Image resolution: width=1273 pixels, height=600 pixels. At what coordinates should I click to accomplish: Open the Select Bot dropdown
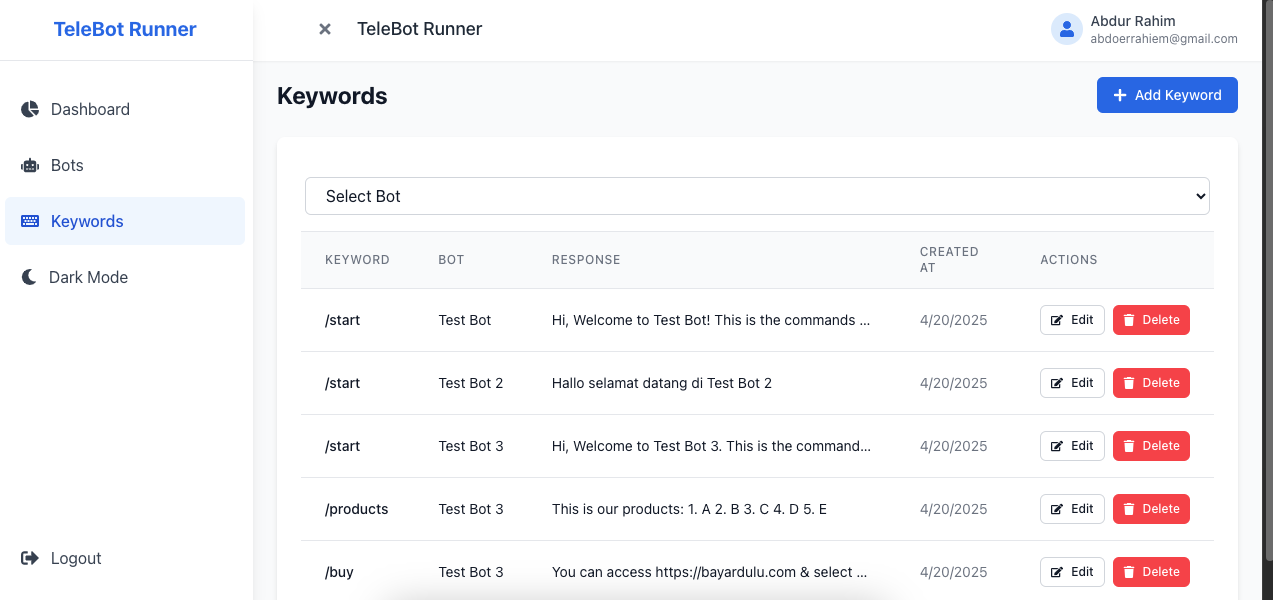click(756, 196)
